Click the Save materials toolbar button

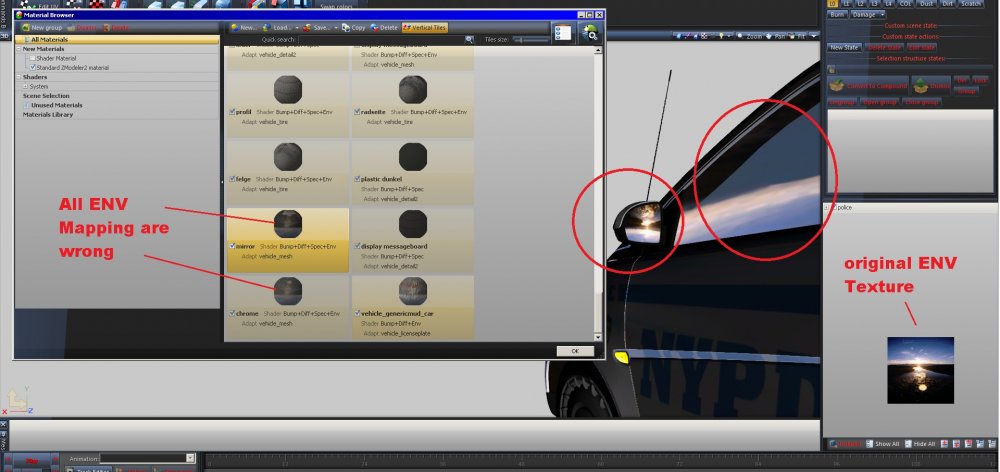(x=317, y=28)
